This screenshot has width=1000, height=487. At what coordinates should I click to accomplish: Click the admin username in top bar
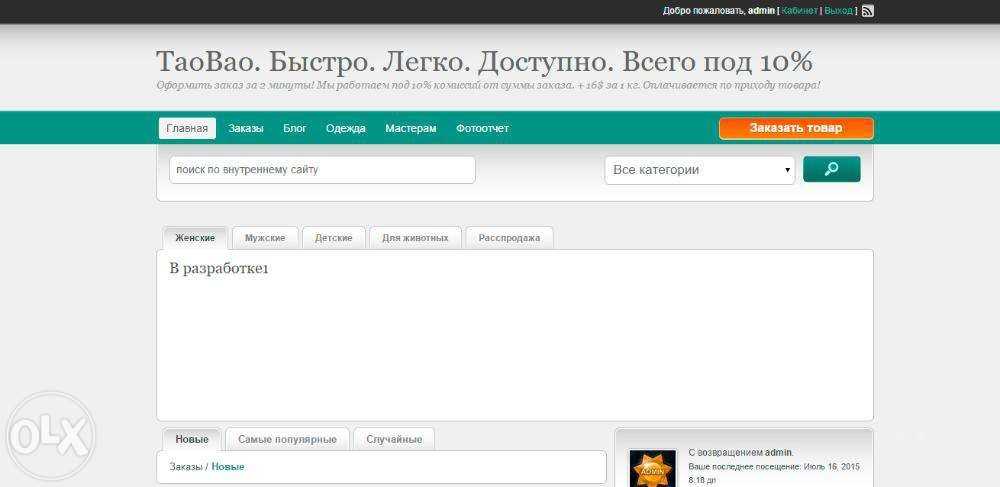point(761,11)
